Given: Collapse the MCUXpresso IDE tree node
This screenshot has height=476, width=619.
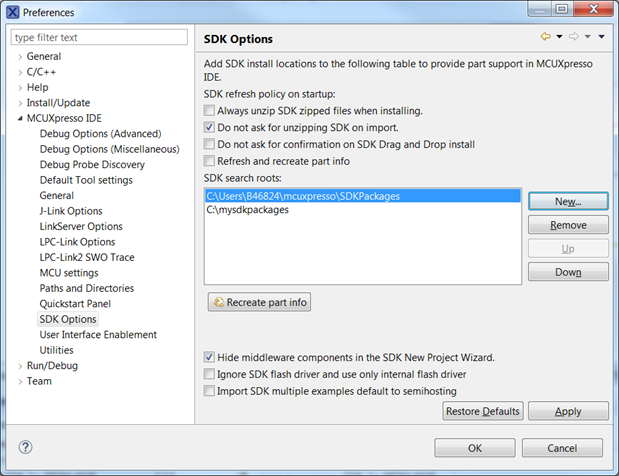Looking at the screenshot, I should coord(20,118).
